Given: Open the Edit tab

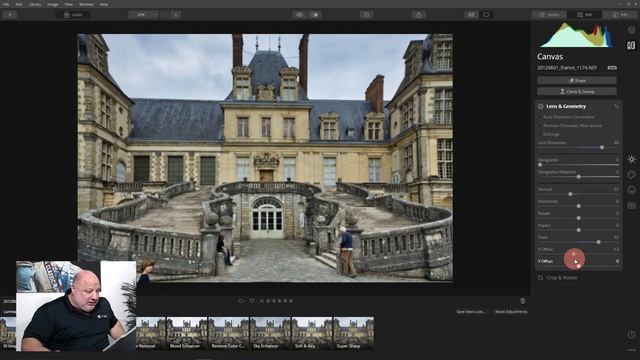Looking at the screenshot, I should pyautogui.click(x=584, y=15).
